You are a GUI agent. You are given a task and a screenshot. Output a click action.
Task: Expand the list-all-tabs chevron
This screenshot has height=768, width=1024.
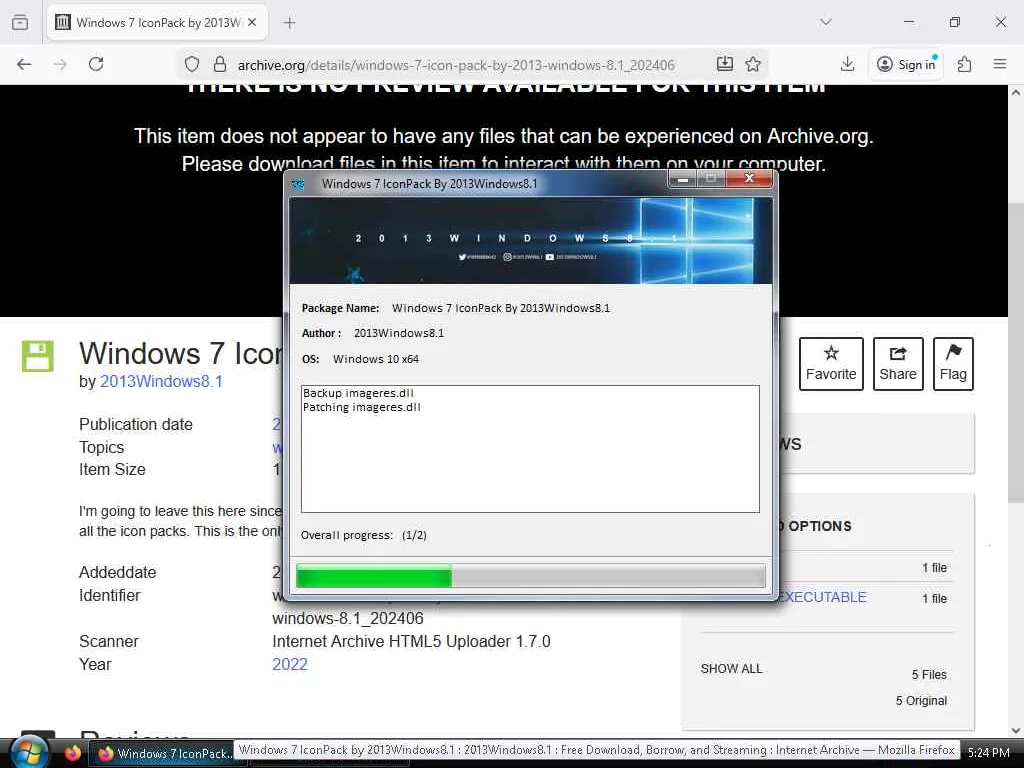825,22
